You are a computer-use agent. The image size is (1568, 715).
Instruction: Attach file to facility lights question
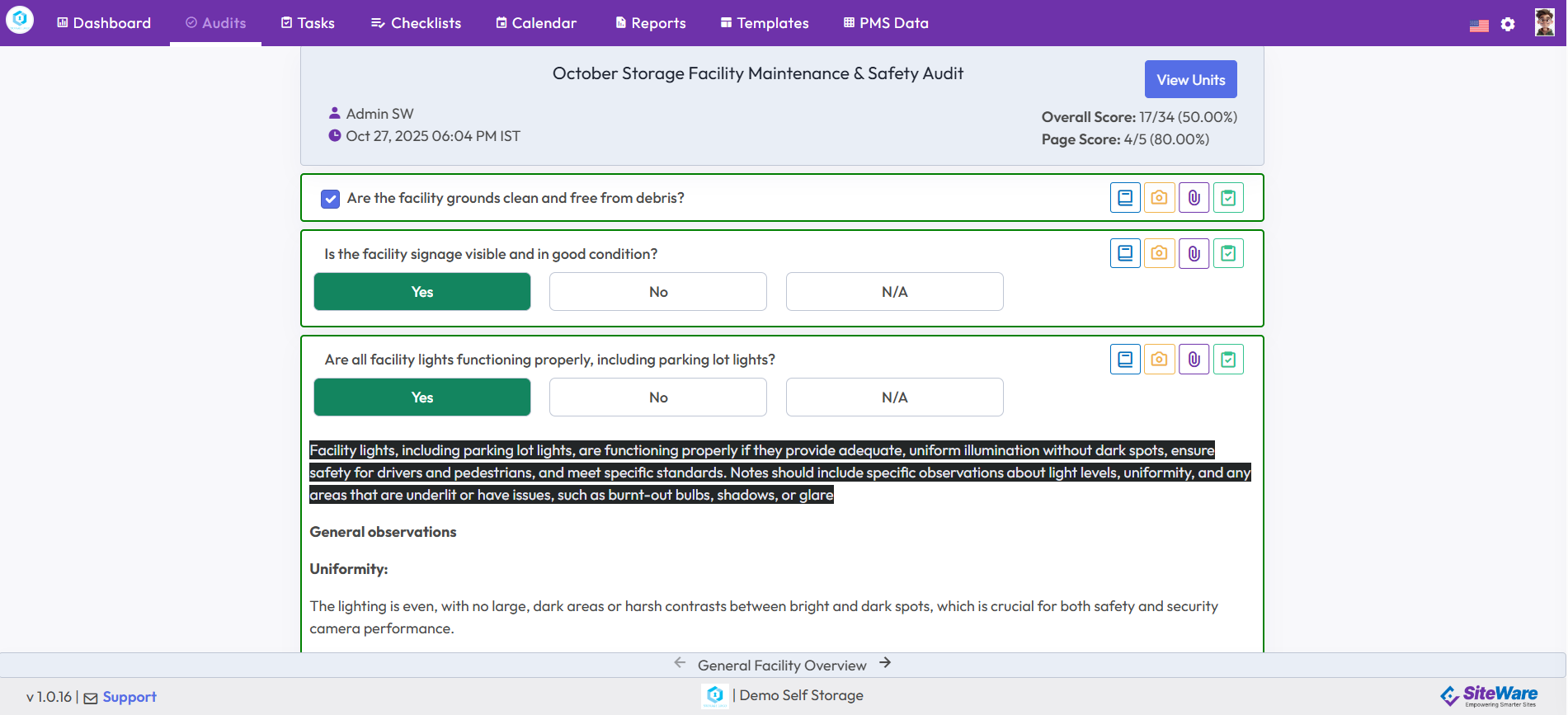click(x=1194, y=360)
